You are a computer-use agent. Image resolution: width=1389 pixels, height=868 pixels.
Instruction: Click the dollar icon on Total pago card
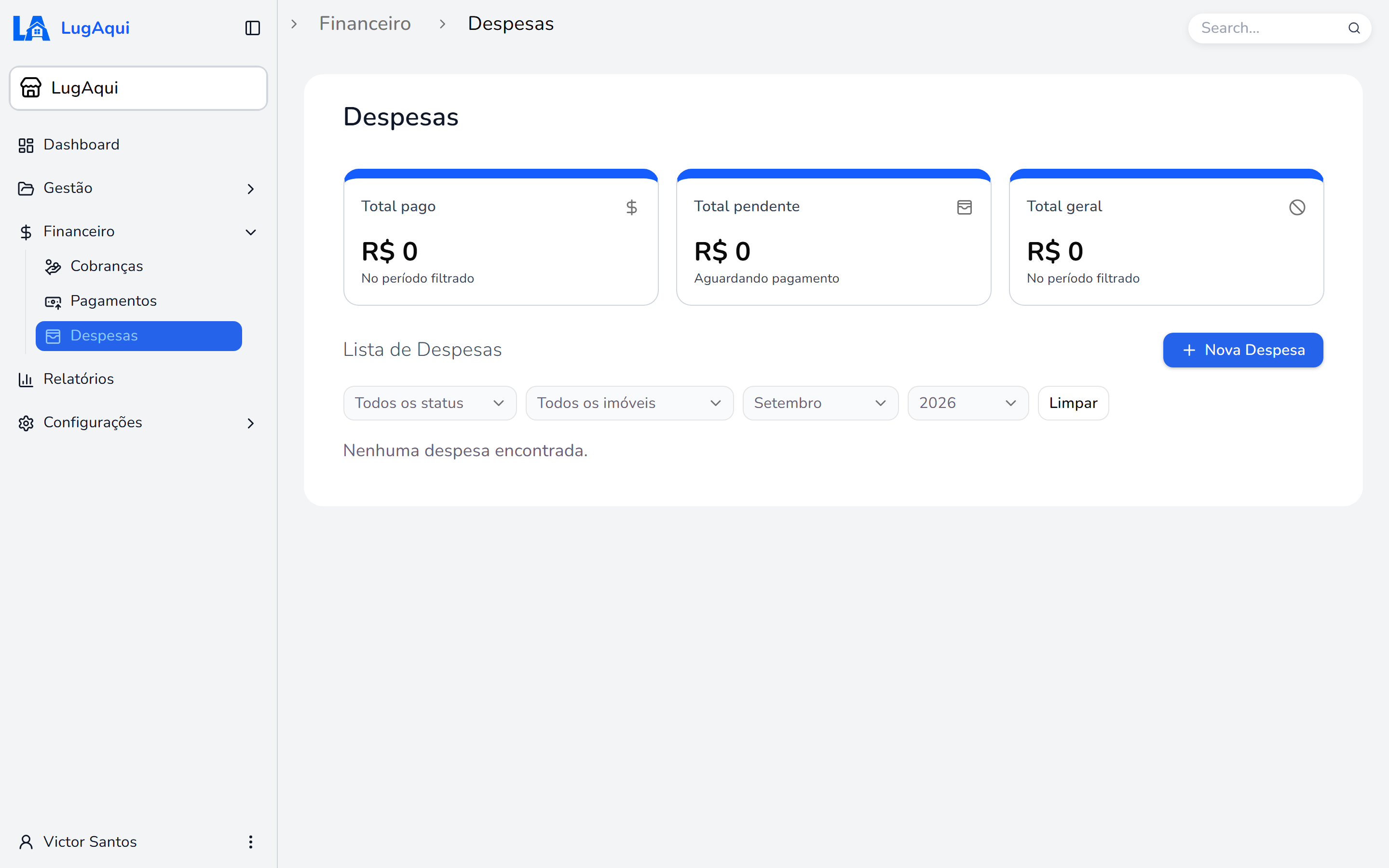pos(631,207)
